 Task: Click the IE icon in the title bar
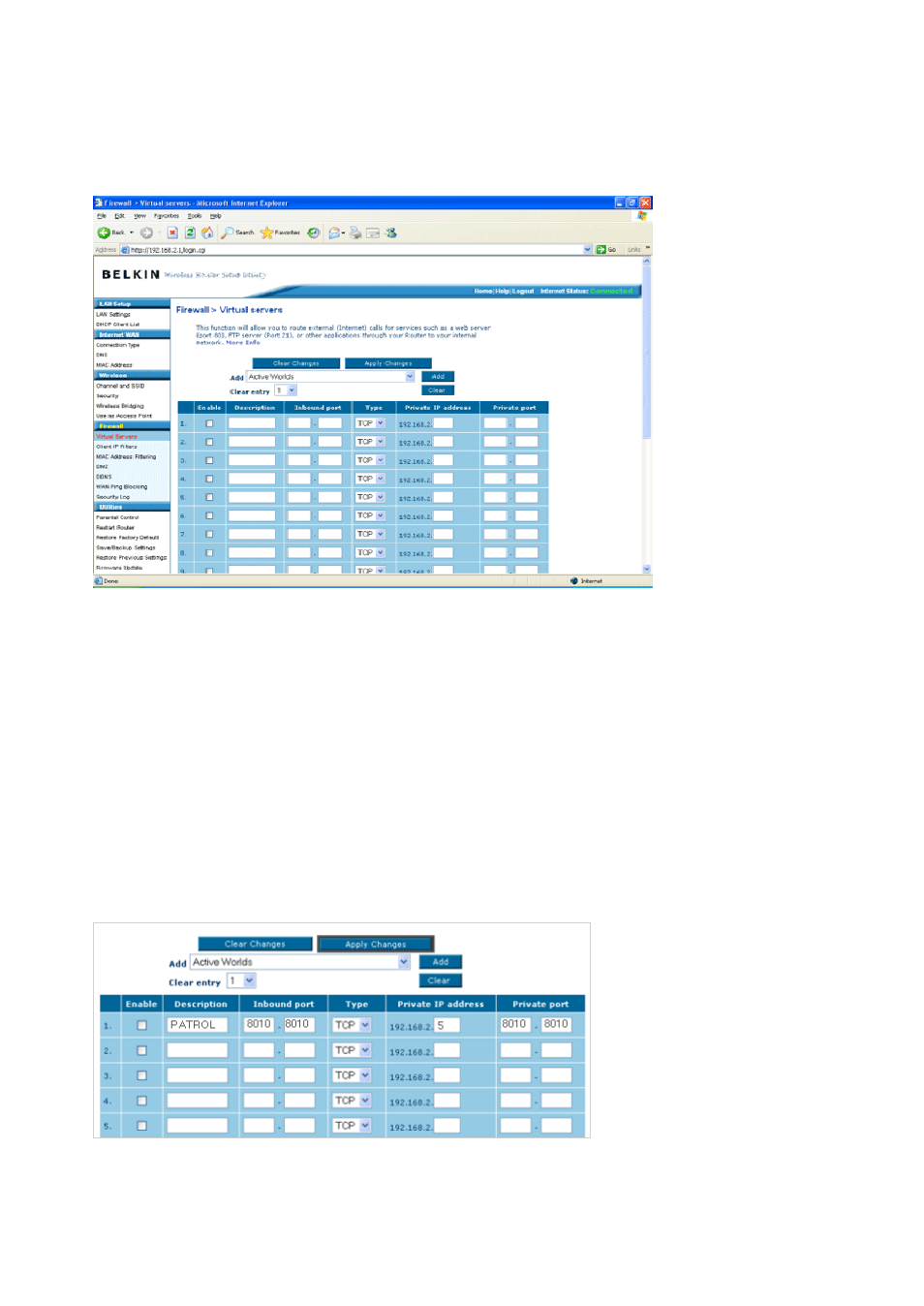pyautogui.click(x=99, y=202)
